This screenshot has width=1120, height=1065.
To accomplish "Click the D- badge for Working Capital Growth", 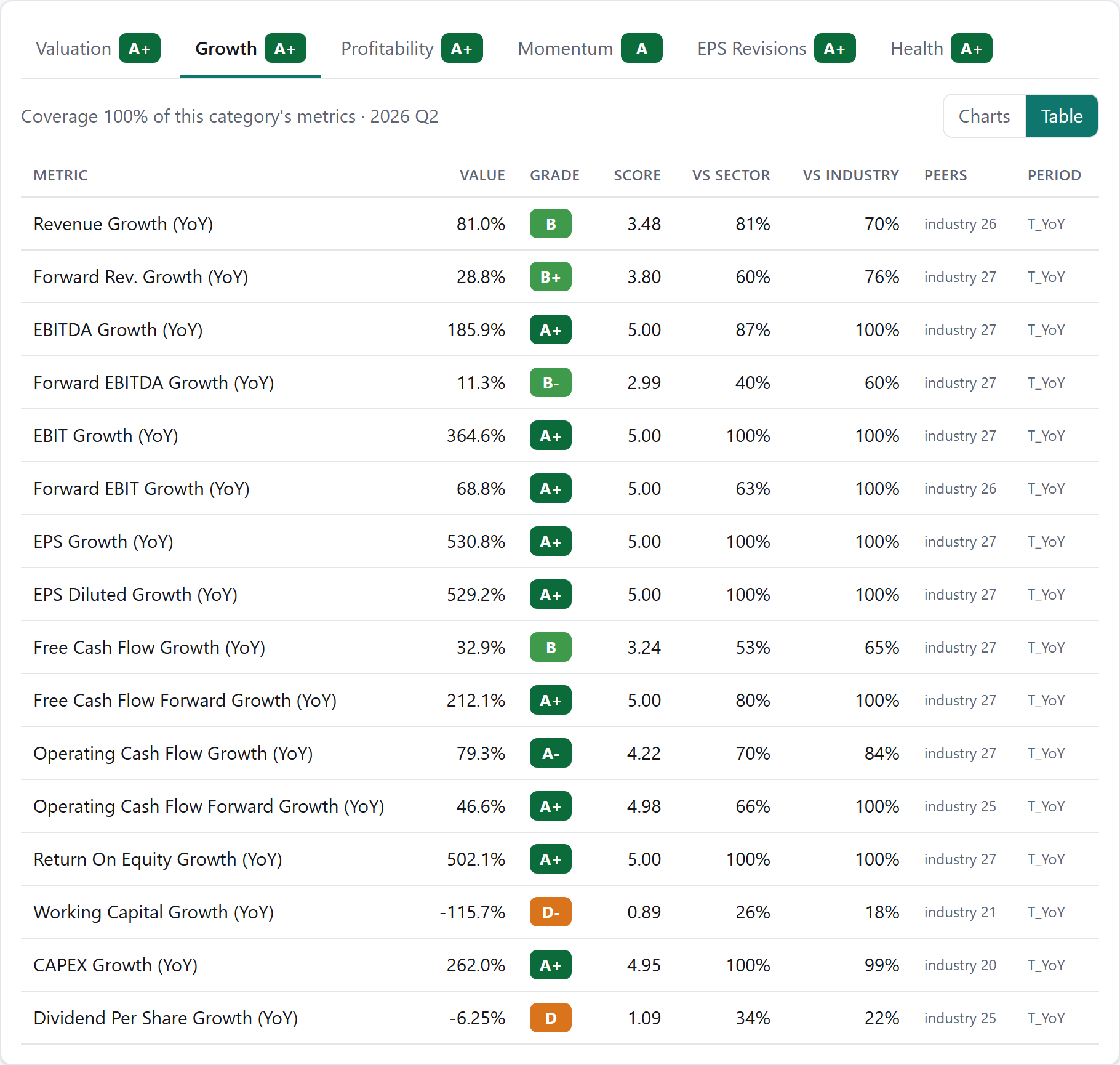I will pos(551,912).
